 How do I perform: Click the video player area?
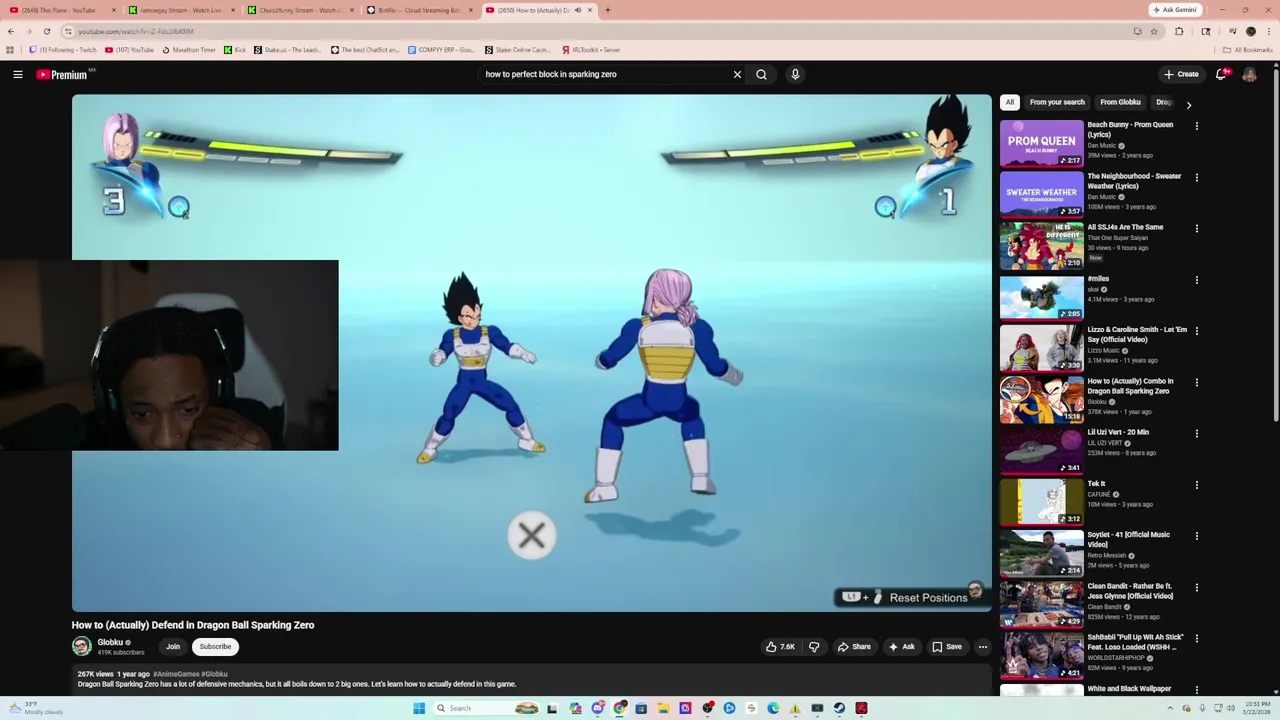(x=532, y=352)
